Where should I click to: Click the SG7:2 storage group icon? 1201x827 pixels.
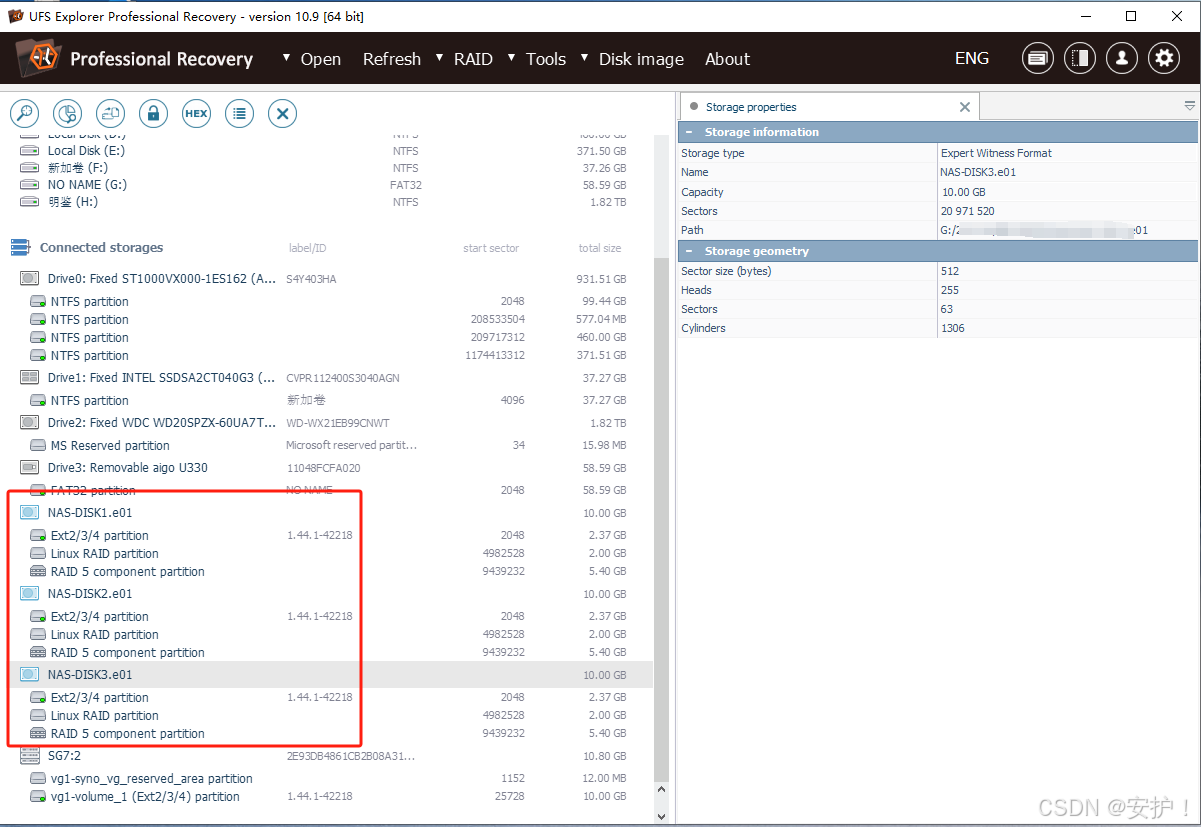point(29,755)
